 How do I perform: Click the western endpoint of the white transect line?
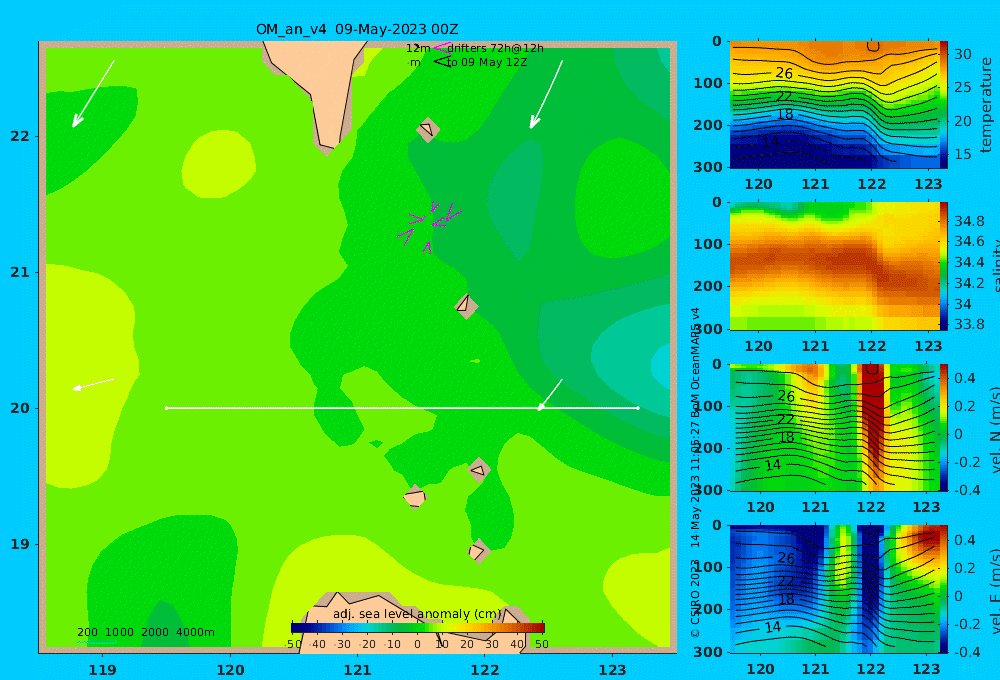(x=166, y=408)
